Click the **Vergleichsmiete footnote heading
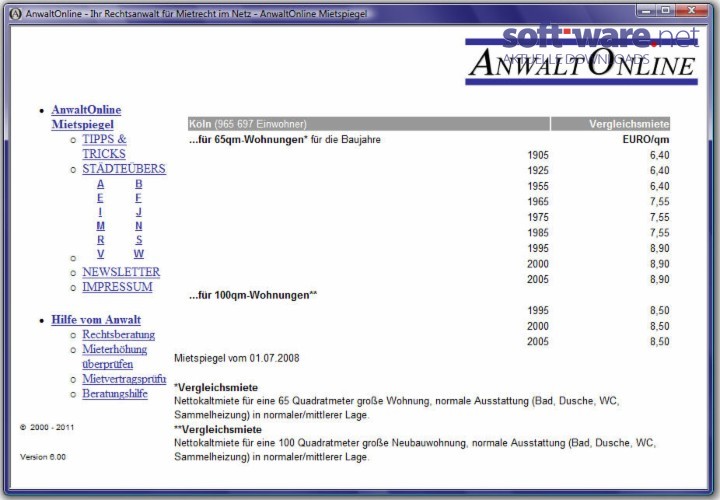The width and height of the screenshot is (720, 500). (x=218, y=430)
